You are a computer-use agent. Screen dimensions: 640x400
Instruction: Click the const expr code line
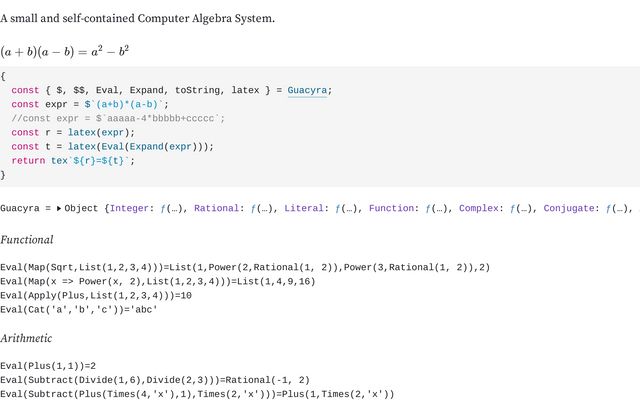point(90,104)
